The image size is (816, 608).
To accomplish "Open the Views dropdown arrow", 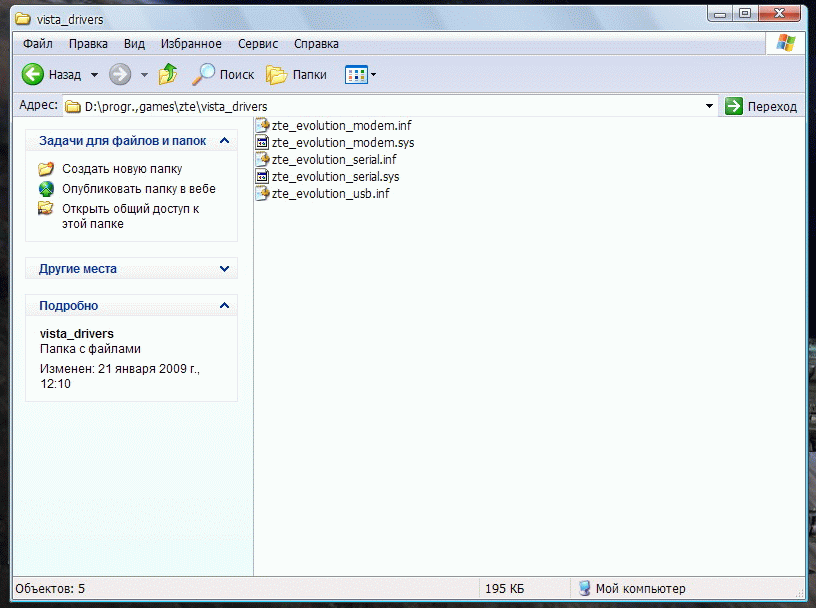I will click(374, 75).
